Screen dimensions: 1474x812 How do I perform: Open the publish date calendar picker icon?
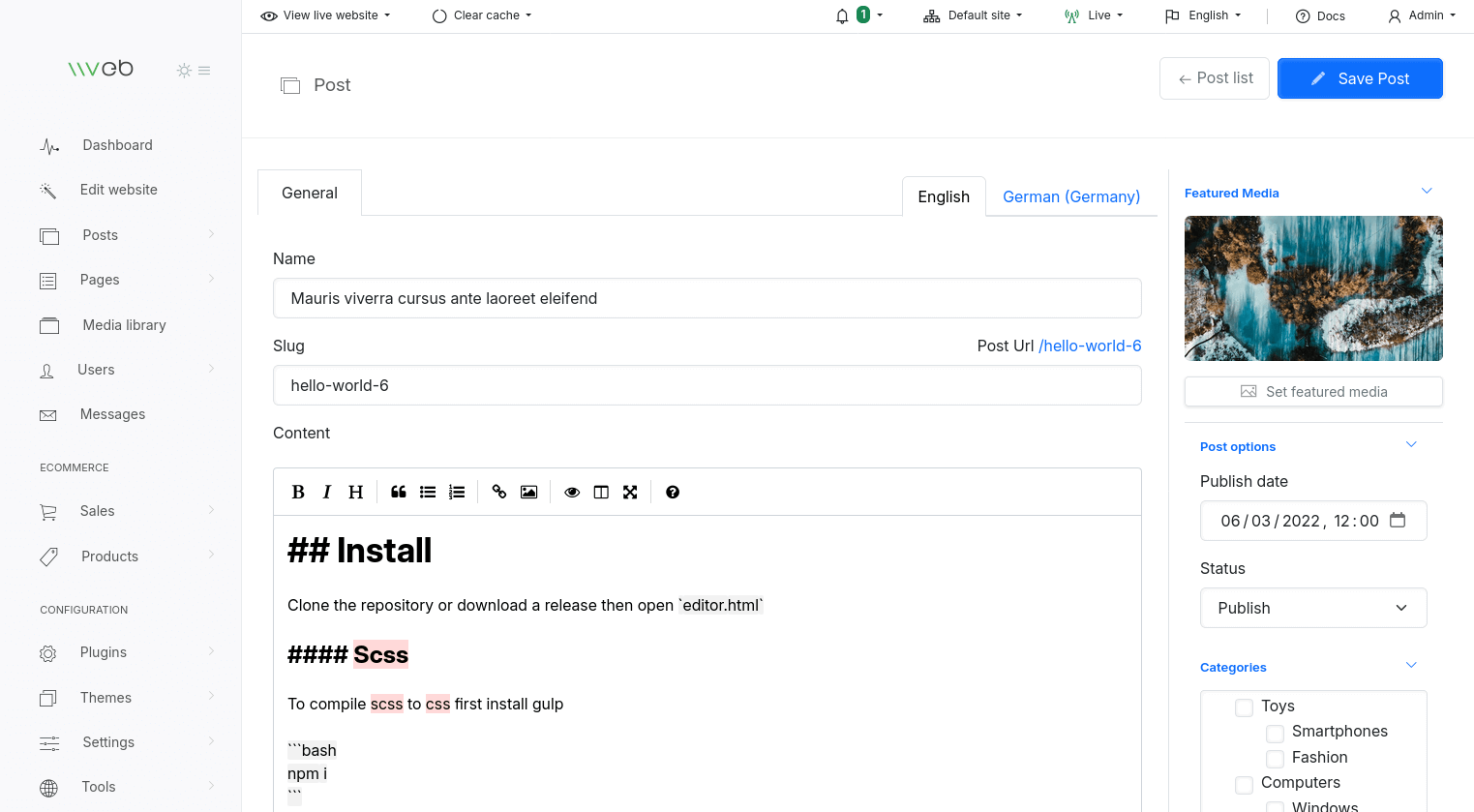1398,520
